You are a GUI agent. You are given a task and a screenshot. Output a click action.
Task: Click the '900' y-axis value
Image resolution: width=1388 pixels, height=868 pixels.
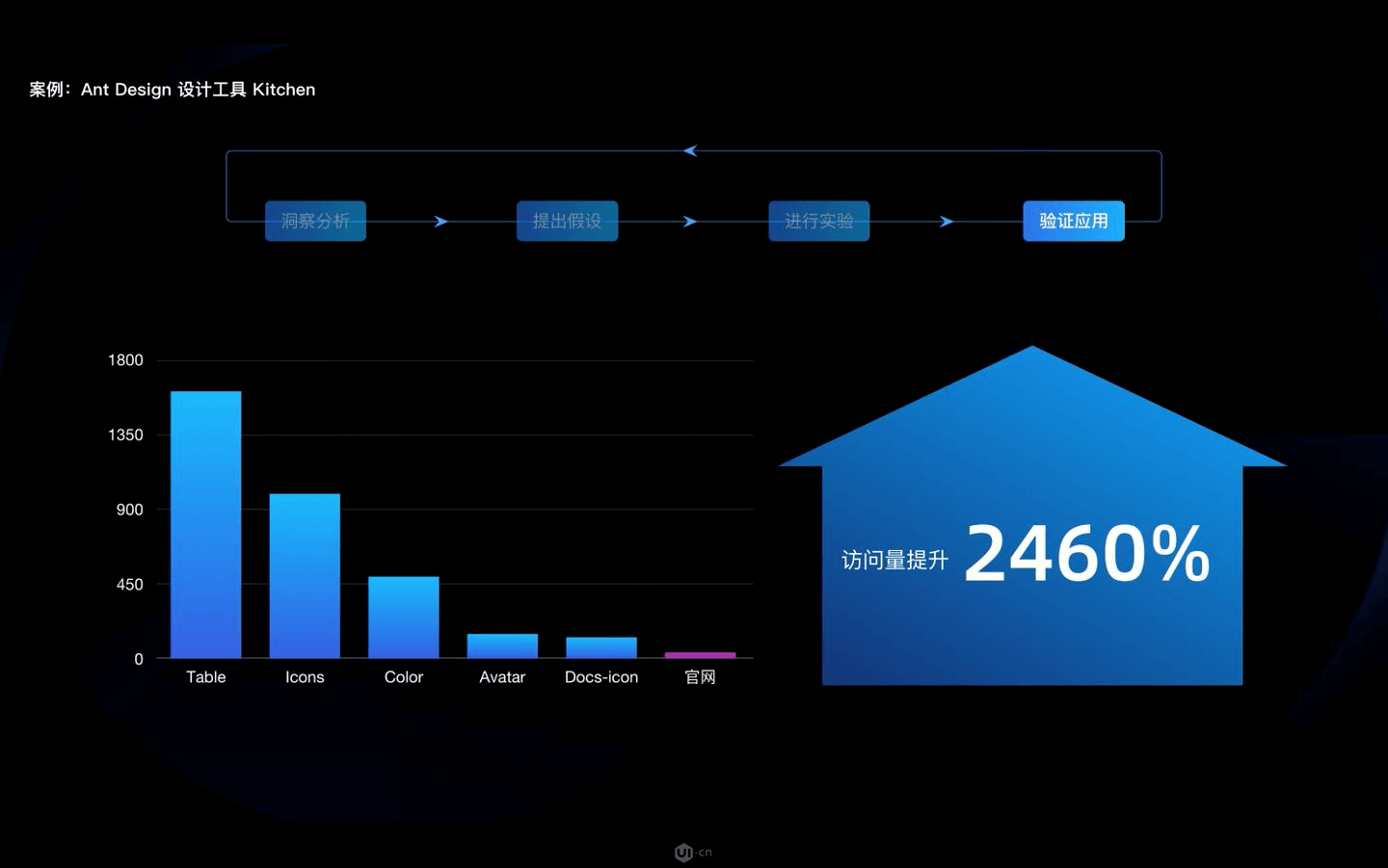pyautogui.click(x=130, y=510)
